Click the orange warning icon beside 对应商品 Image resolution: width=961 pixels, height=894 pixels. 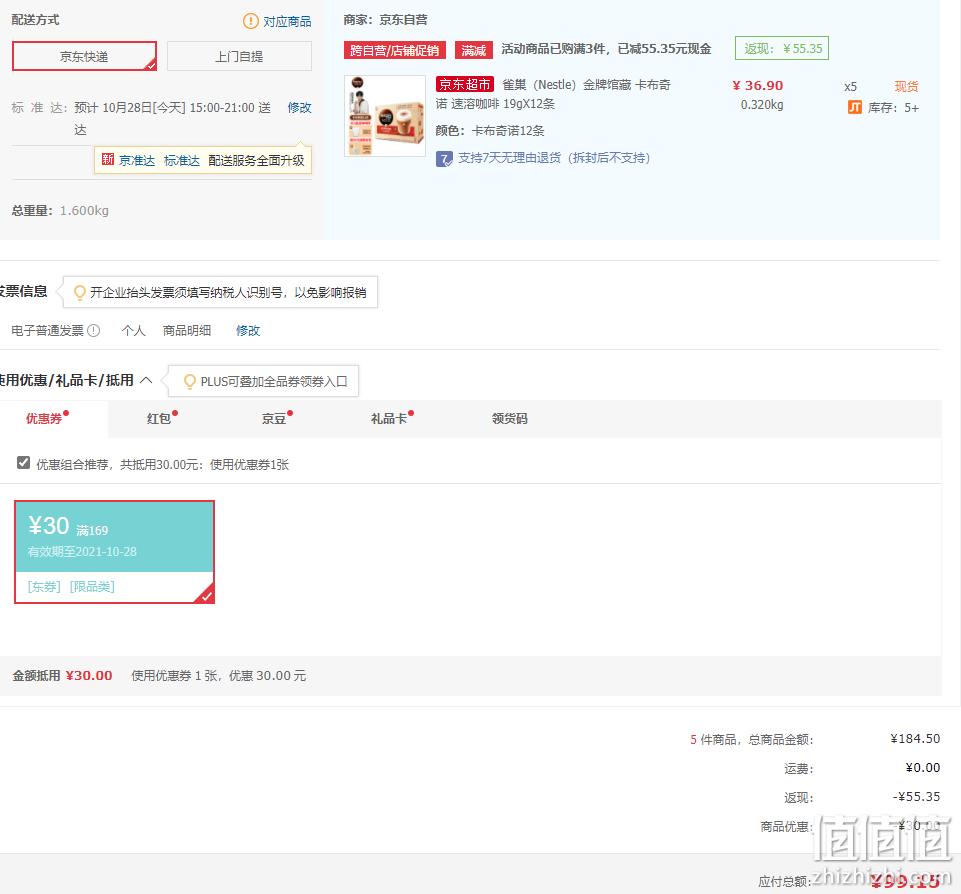tap(251, 21)
